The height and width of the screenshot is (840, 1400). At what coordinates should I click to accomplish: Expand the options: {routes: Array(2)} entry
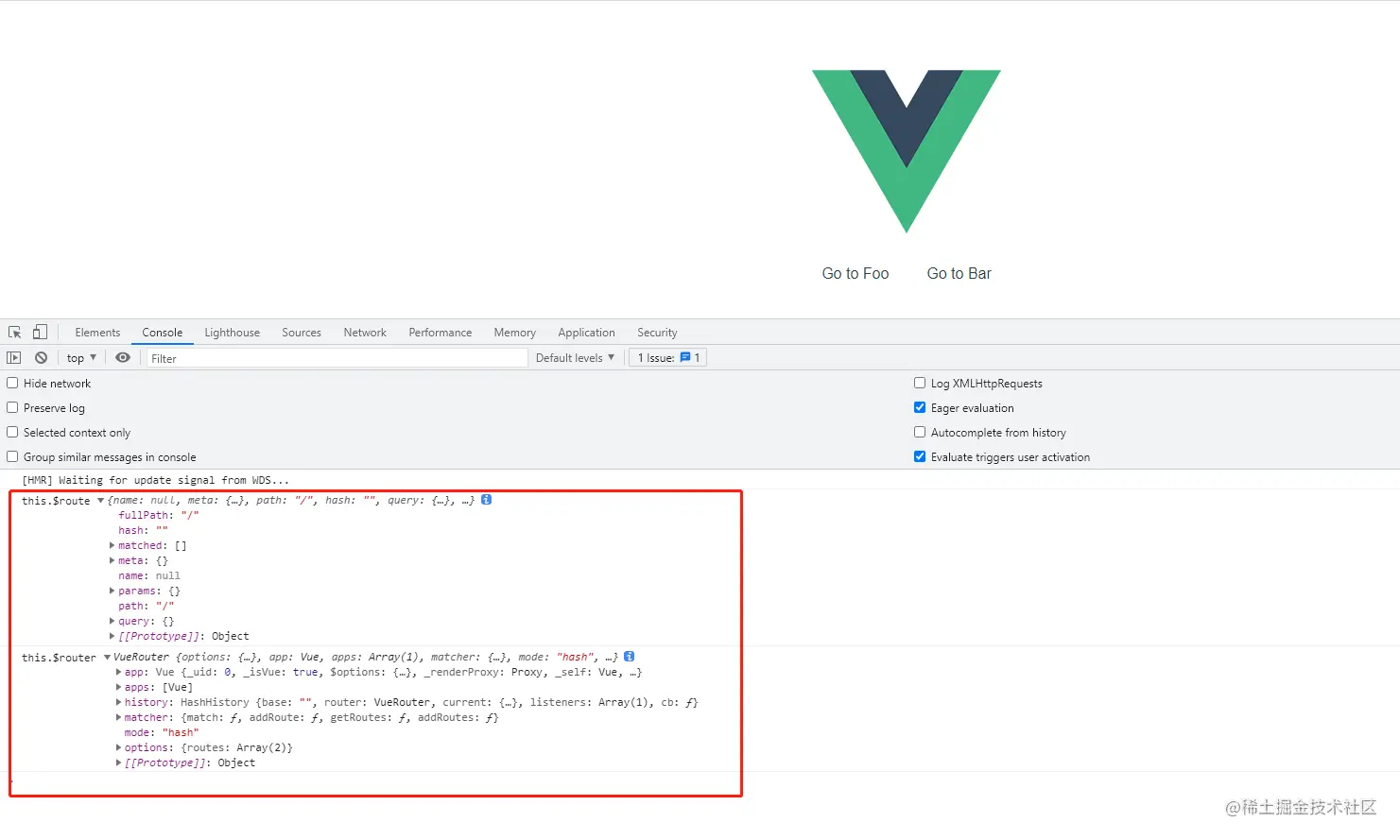[118, 747]
